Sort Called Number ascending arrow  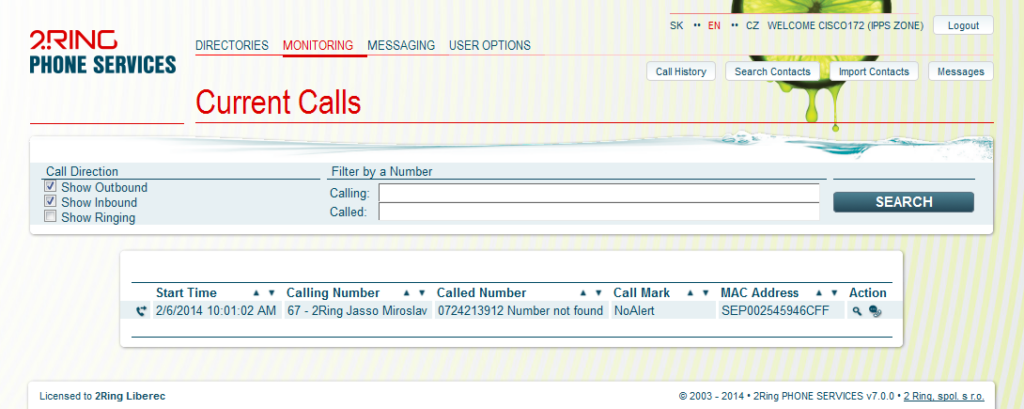pos(583,293)
